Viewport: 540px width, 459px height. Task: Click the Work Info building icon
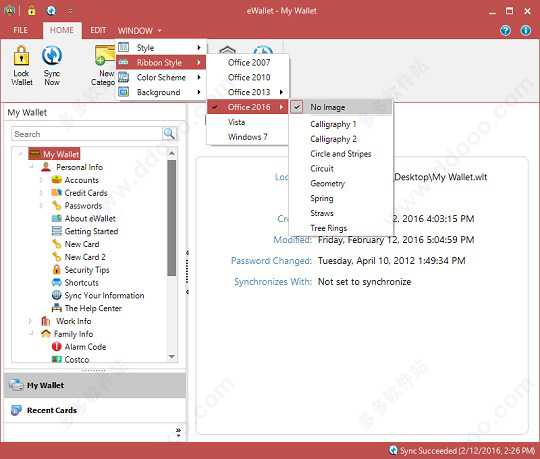point(46,321)
